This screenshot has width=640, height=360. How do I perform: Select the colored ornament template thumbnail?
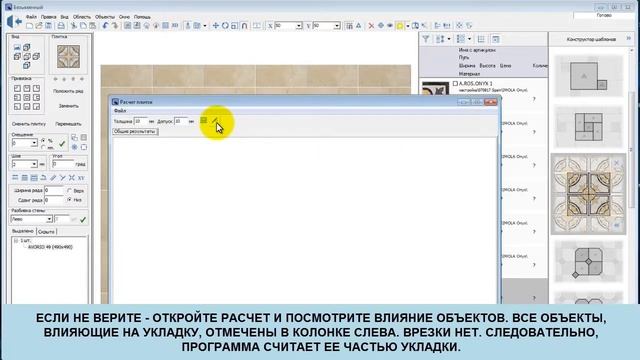coord(588,194)
